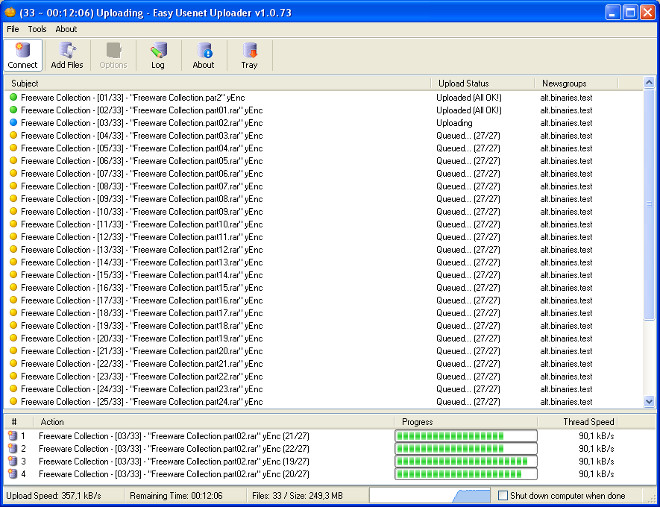Click thread 4 icon in action list
660x507 pixels.
tap(13, 474)
